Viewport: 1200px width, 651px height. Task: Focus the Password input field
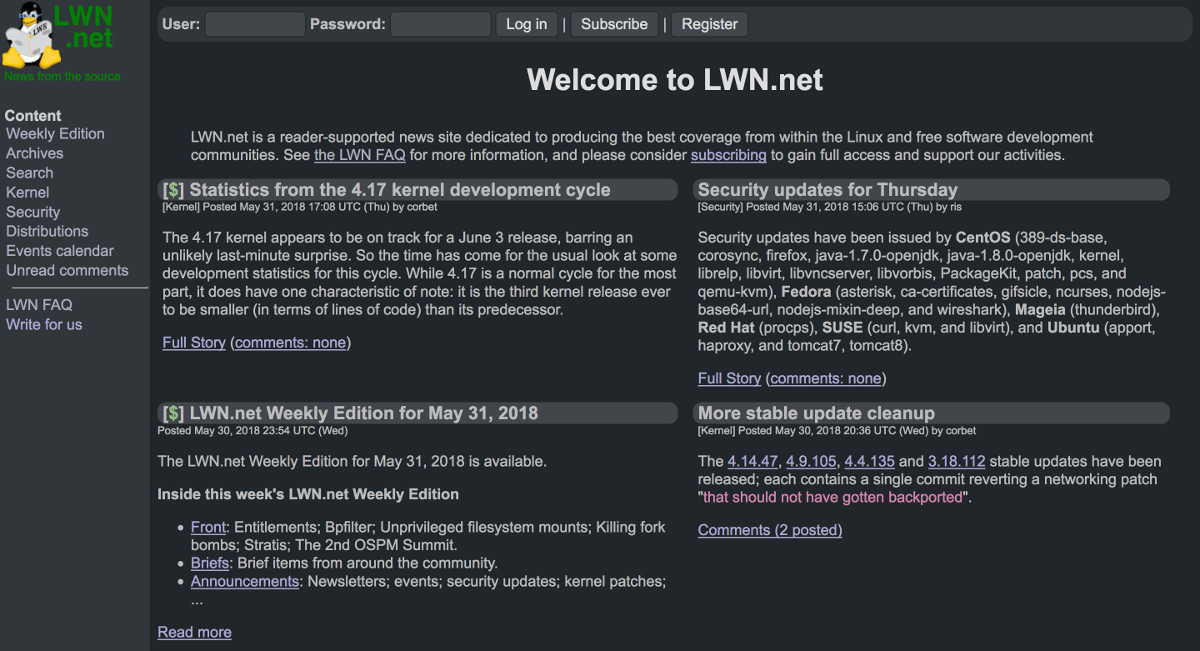[x=440, y=24]
